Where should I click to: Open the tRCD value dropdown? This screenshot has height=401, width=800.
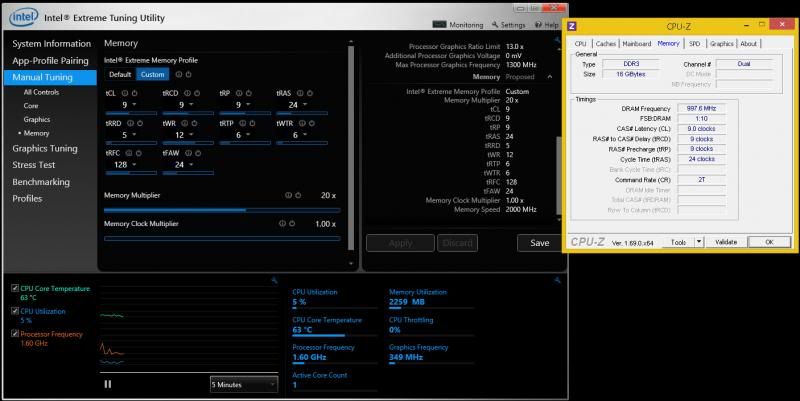click(191, 105)
